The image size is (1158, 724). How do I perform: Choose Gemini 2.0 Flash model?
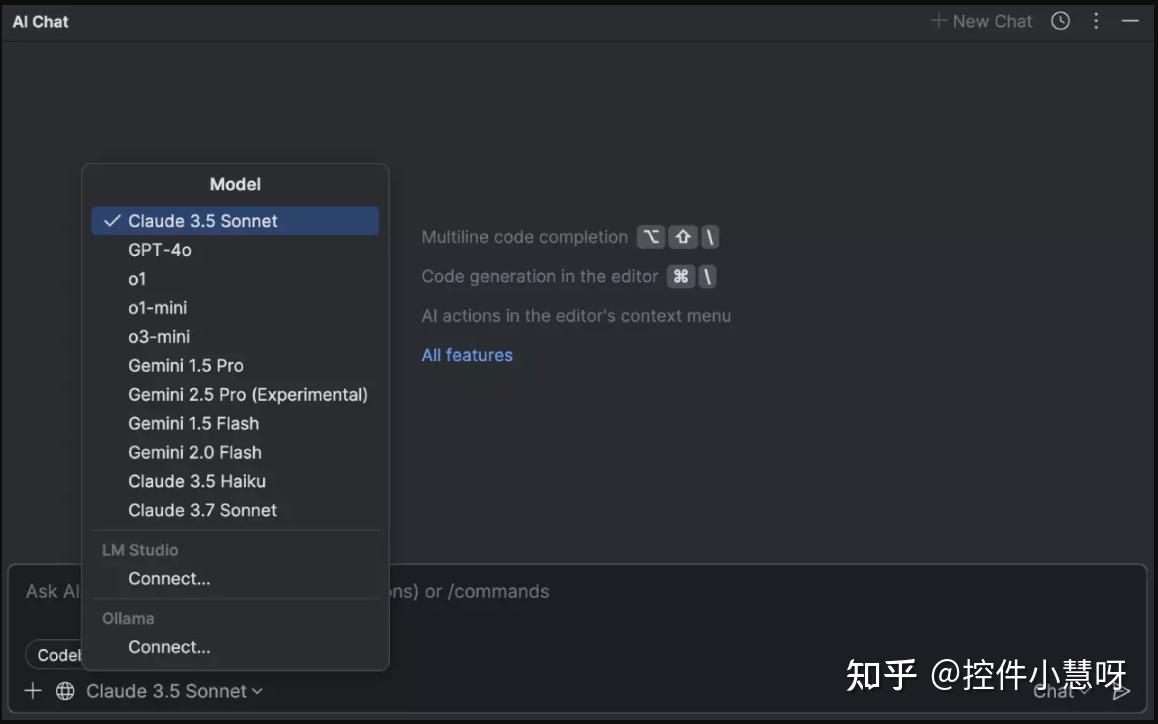(x=195, y=452)
